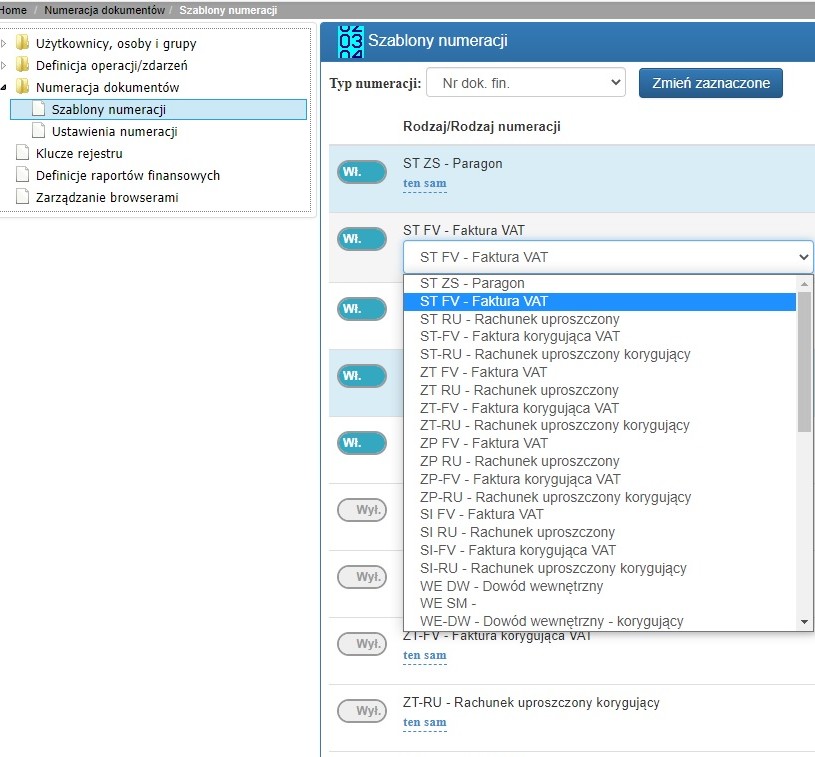
Task: Click the Definicja operacji/zdarzeń folder icon
Action: click(22, 64)
